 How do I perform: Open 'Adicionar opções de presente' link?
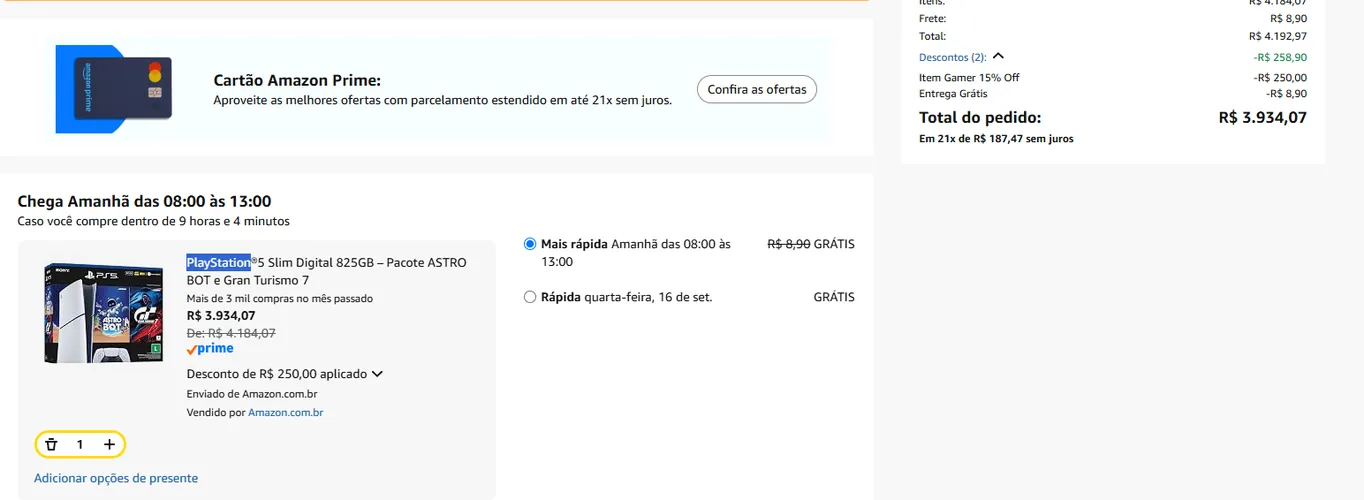[116, 478]
